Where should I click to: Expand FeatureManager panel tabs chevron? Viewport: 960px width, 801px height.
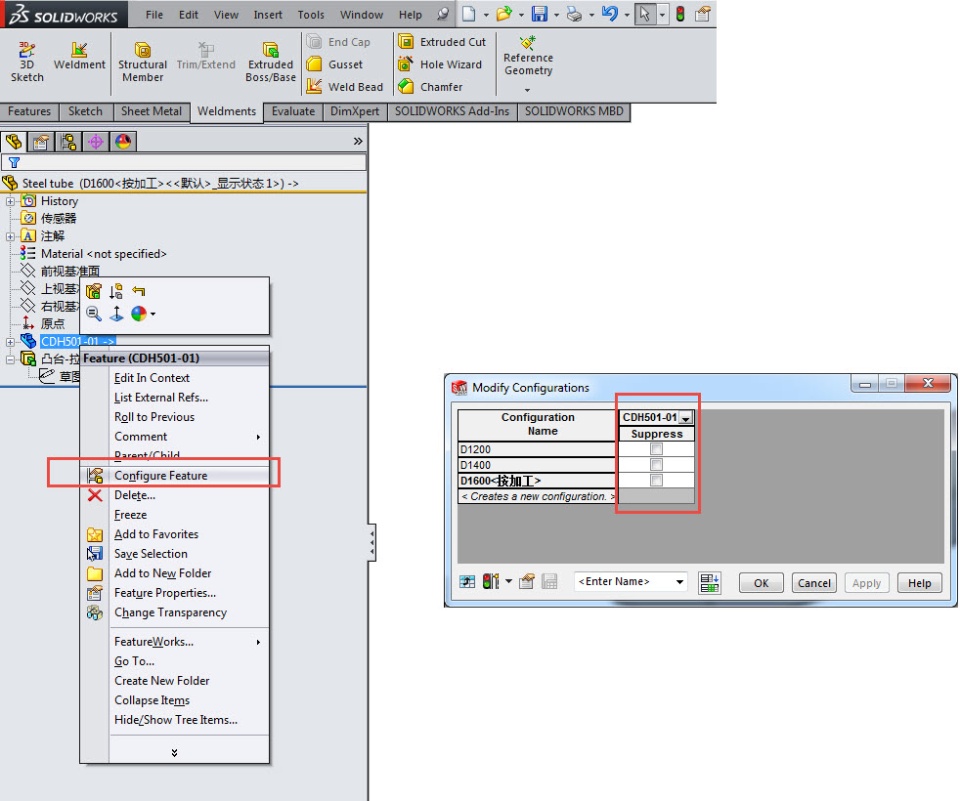pyautogui.click(x=358, y=141)
